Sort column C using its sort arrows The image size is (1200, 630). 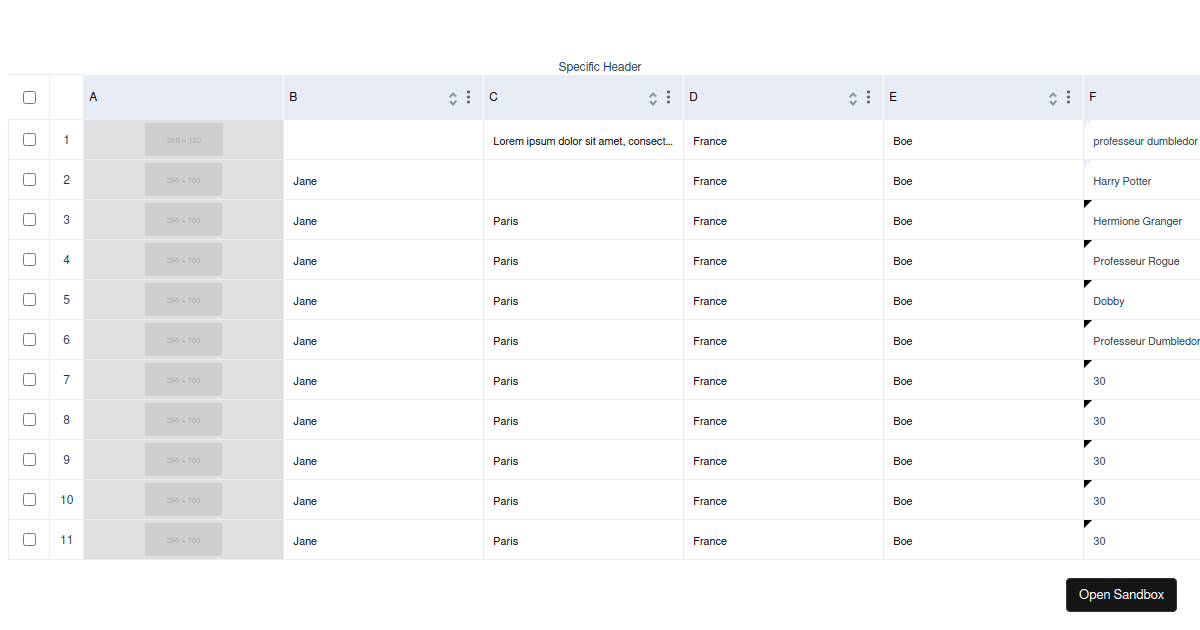click(x=653, y=97)
